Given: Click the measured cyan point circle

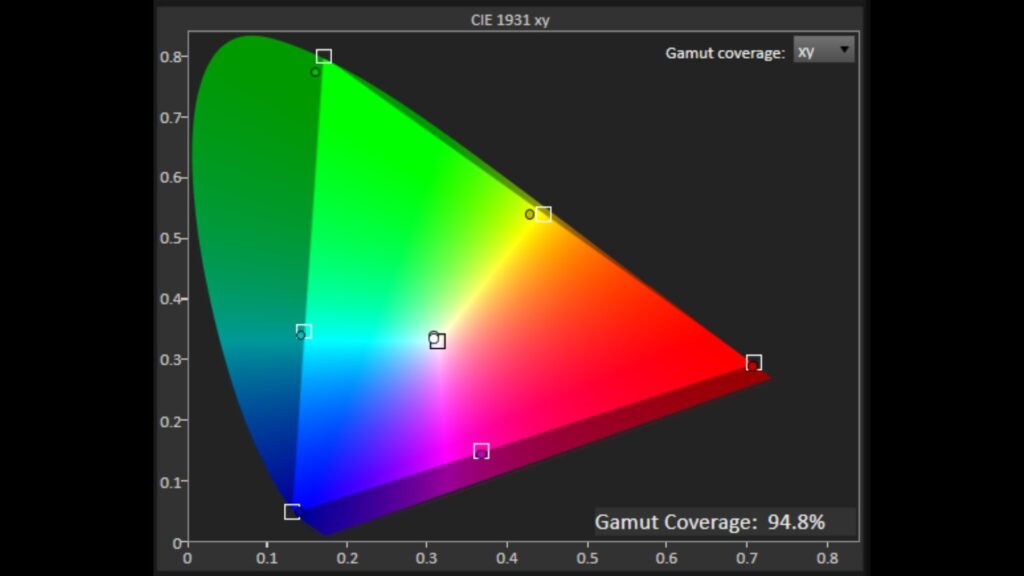Looking at the screenshot, I should coord(300,335).
